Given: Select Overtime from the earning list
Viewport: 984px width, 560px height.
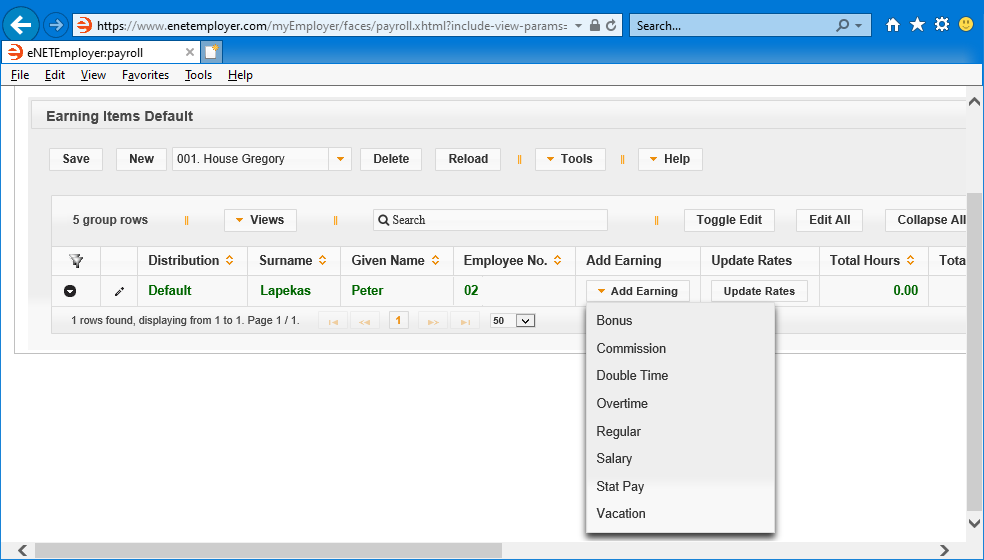Looking at the screenshot, I should point(622,404).
